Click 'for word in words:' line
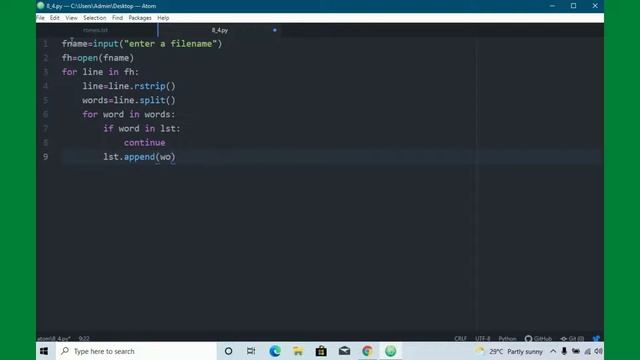Screen dimensions: 640x360 pyautogui.click(x=129, y=114)
